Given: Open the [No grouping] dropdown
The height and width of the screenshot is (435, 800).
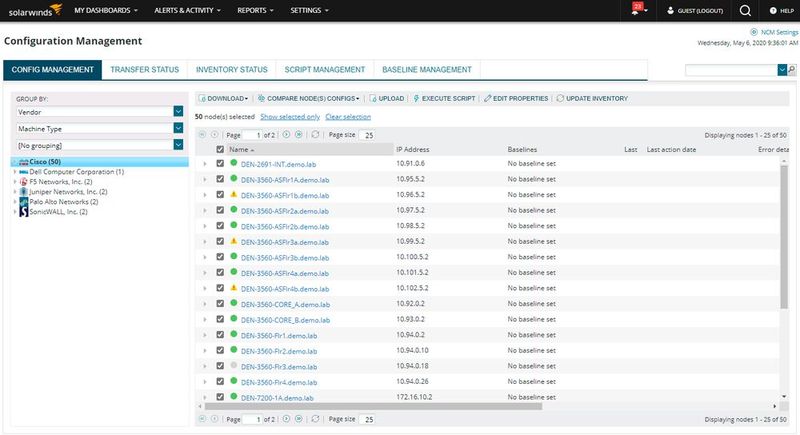Looking at the screenshot, I should 178,145.
